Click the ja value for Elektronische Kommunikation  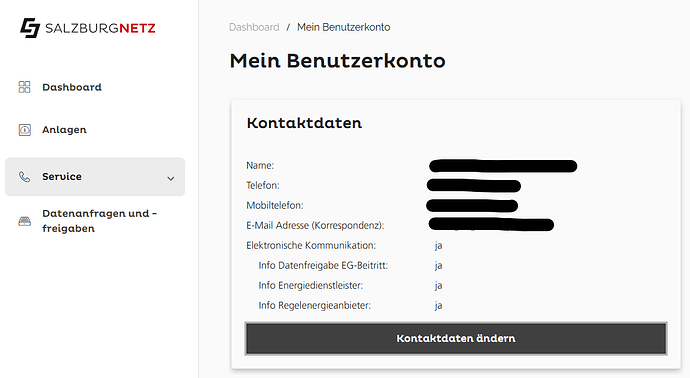click(438, 246)
